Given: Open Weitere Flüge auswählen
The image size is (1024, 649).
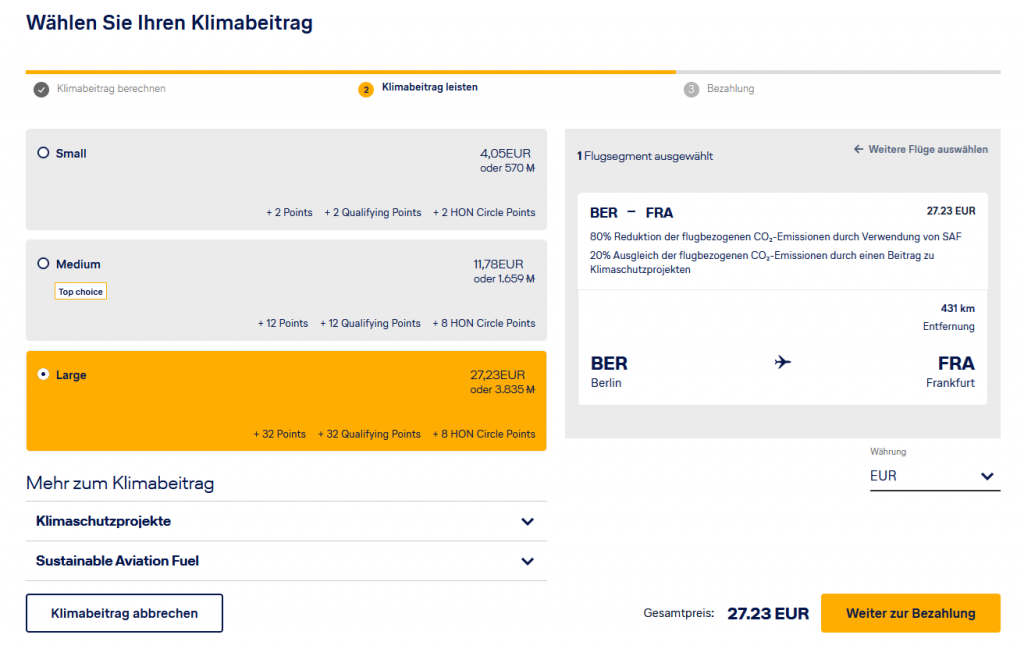Looking at the screenshot, I should point(928,149).
